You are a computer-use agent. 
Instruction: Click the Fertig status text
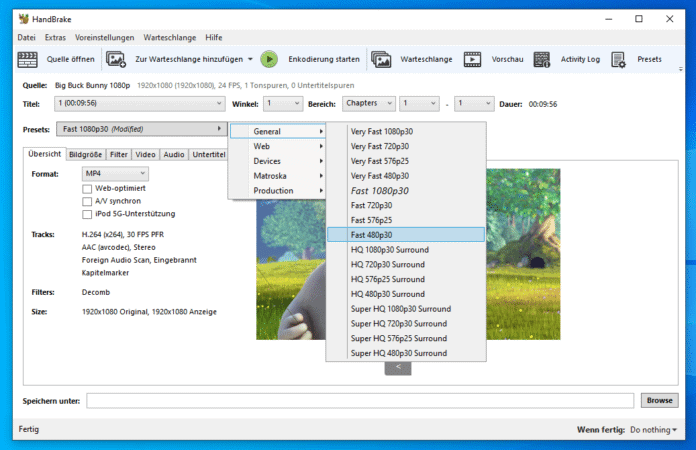[29, 429]
